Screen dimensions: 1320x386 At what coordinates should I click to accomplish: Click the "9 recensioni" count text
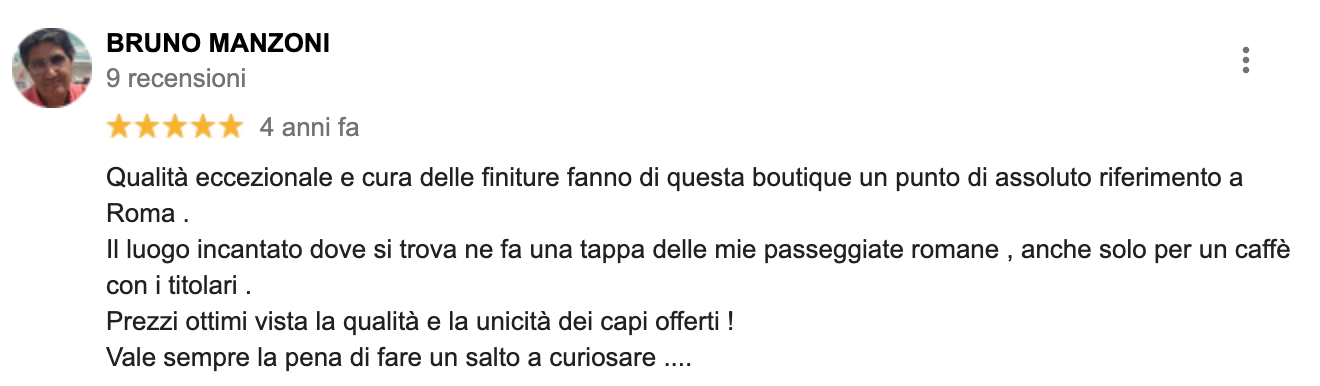(176, 77)
